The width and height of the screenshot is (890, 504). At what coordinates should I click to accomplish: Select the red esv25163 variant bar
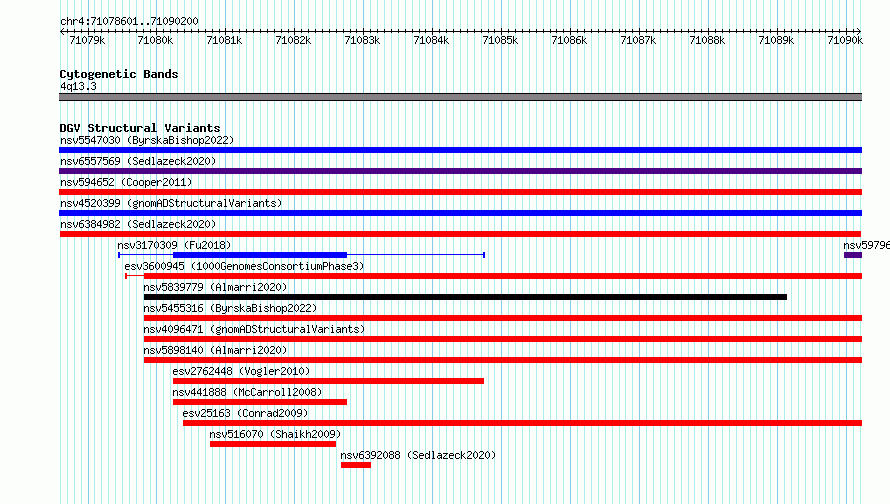click(522, 423)
